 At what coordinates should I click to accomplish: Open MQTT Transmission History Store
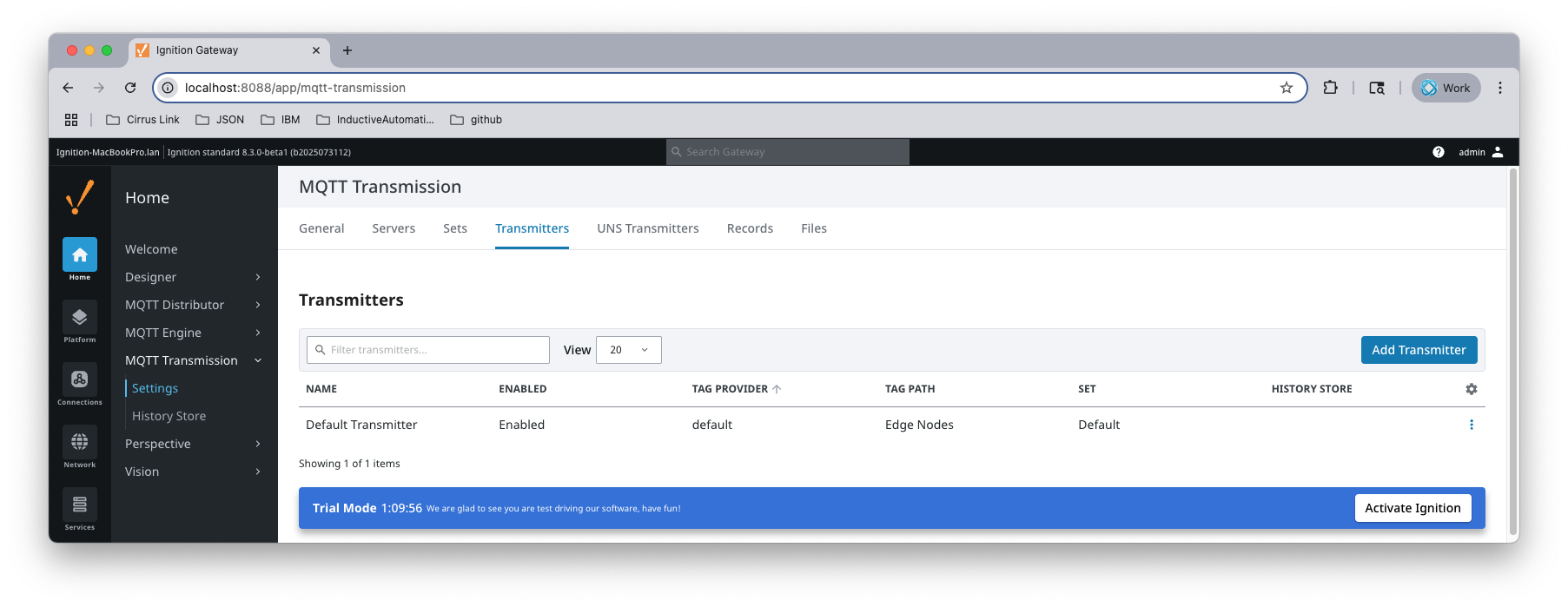click(169, 416)
